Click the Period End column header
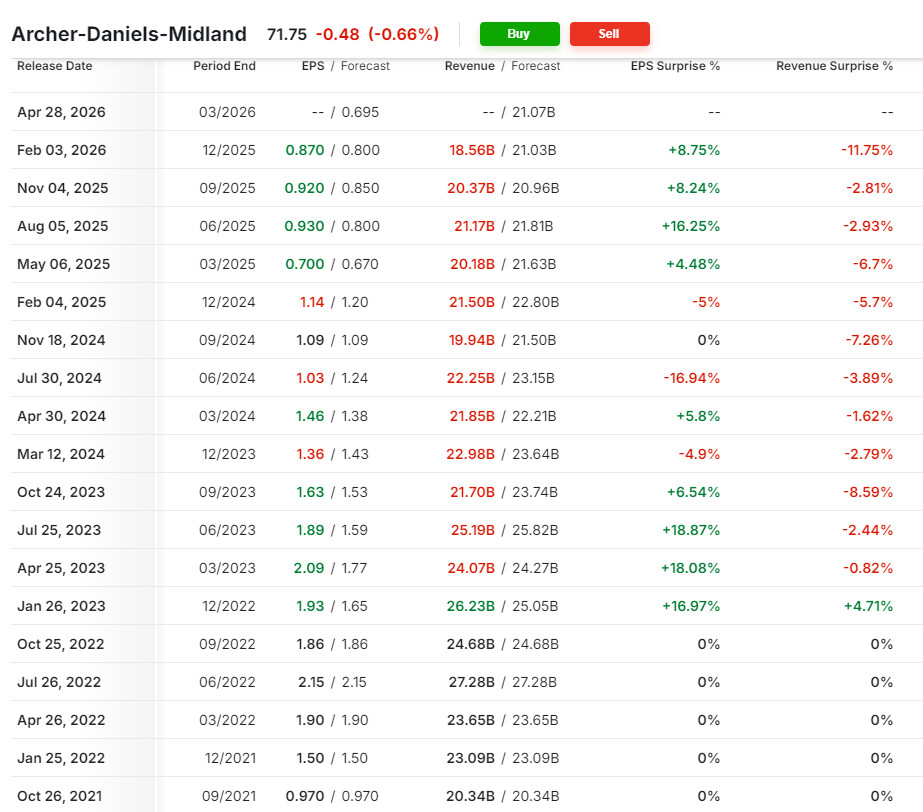The image size is (923, 812). pos(224,66)
